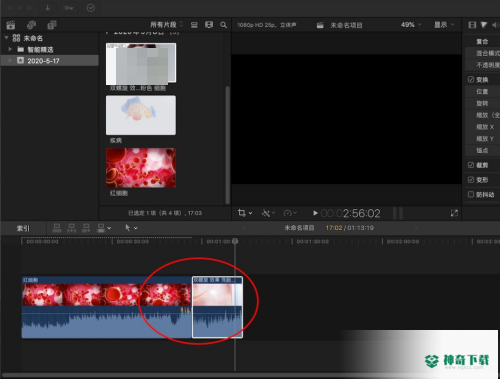Click the append clip to storyline icon
Screen dimensions: 500x379
86,228
